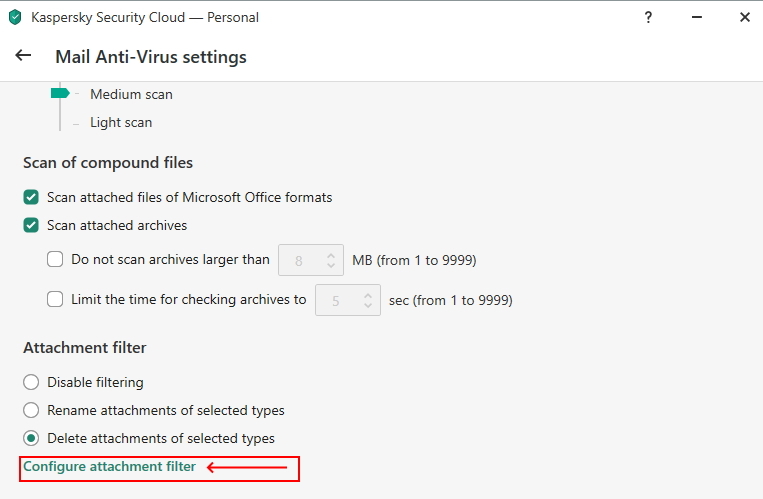763x499 pixels.
Task: Click the back arrow icon
Action: pyautogui.click(x=23, y=56)
